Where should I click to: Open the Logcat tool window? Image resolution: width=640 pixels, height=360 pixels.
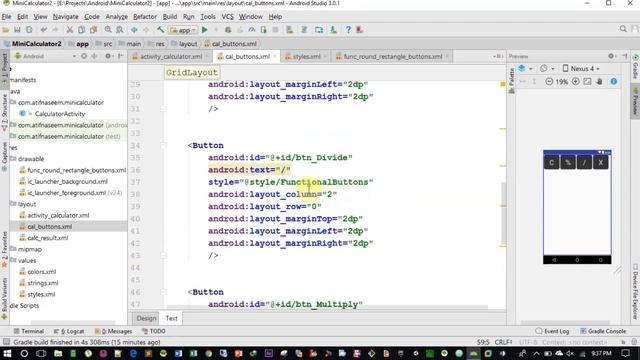[x=69, y=331]
